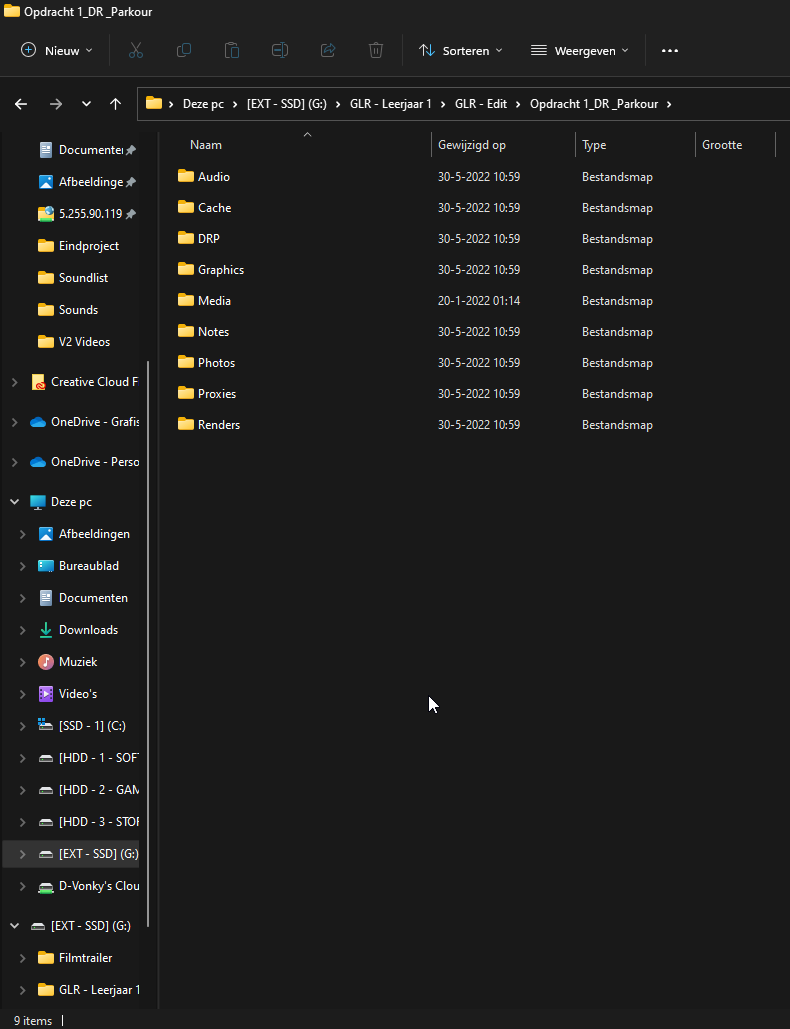
Task: Click the Copy icon in toolbar
Action: 184,50
